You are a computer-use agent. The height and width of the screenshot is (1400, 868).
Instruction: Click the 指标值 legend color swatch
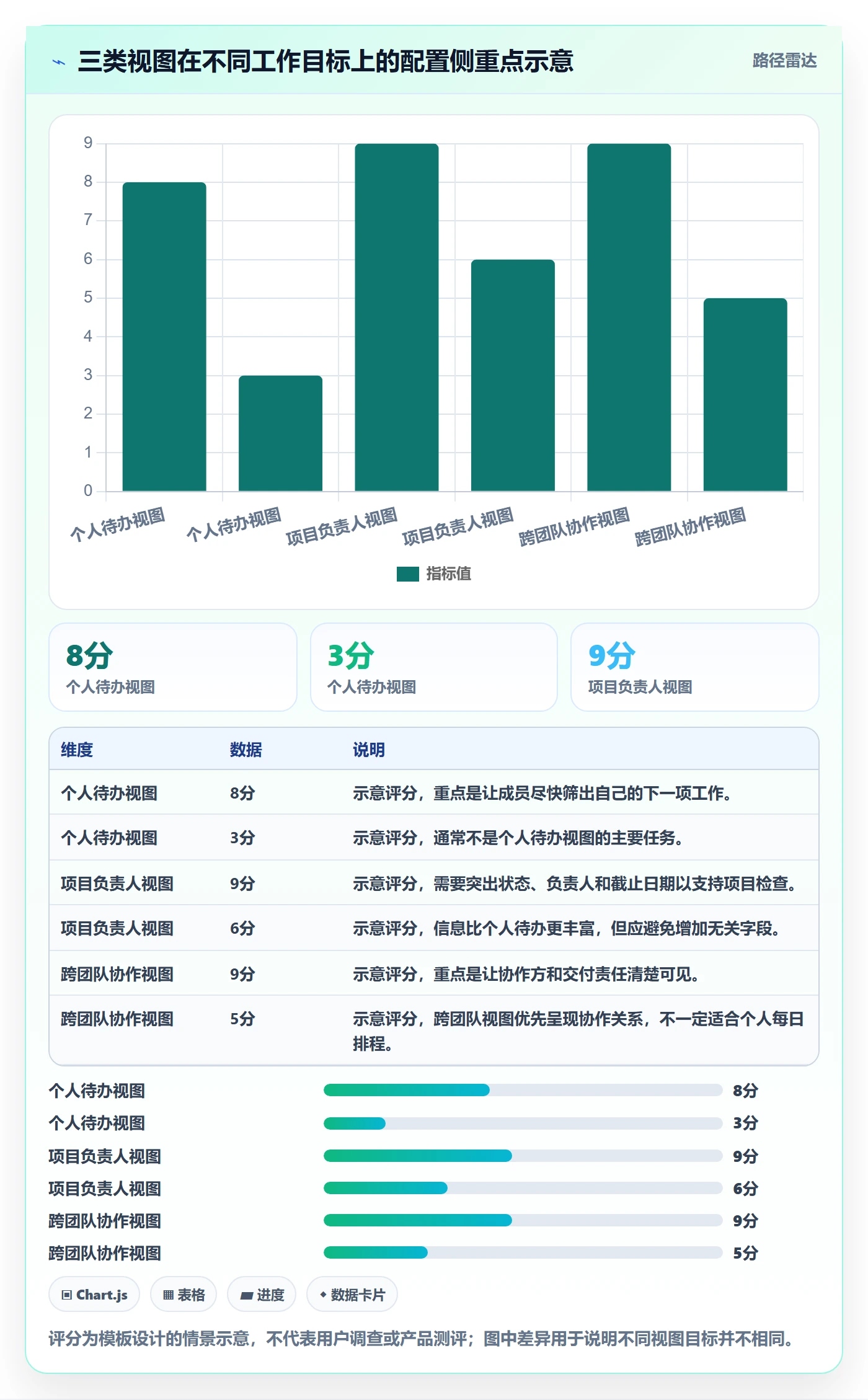pos(408,574)
